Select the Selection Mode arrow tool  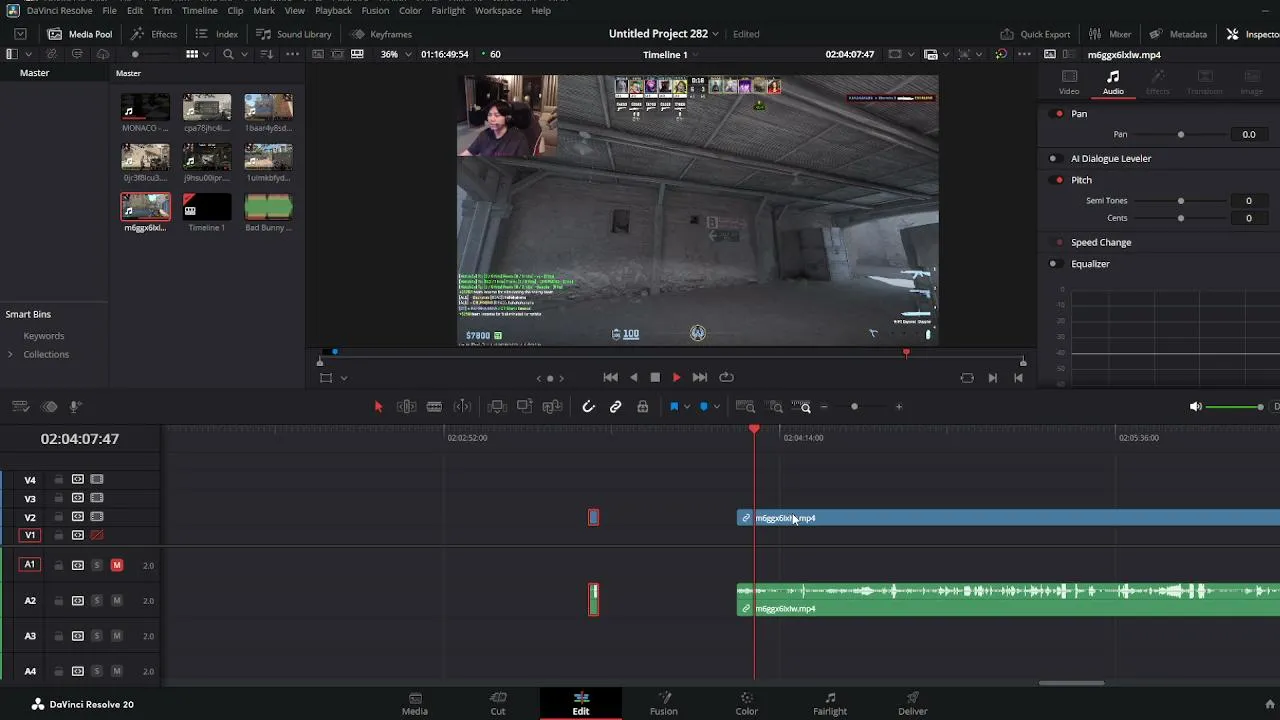coord(378,407)
